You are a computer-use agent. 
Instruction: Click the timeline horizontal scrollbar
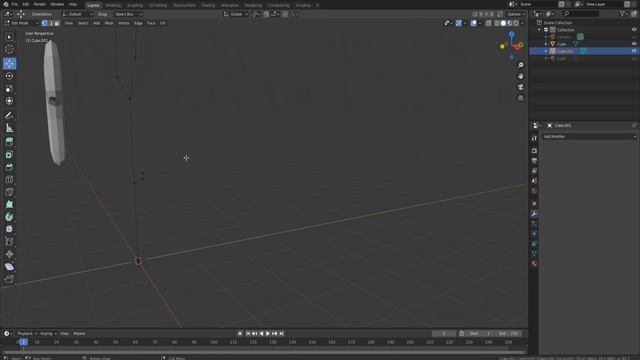tap(264, 352)
